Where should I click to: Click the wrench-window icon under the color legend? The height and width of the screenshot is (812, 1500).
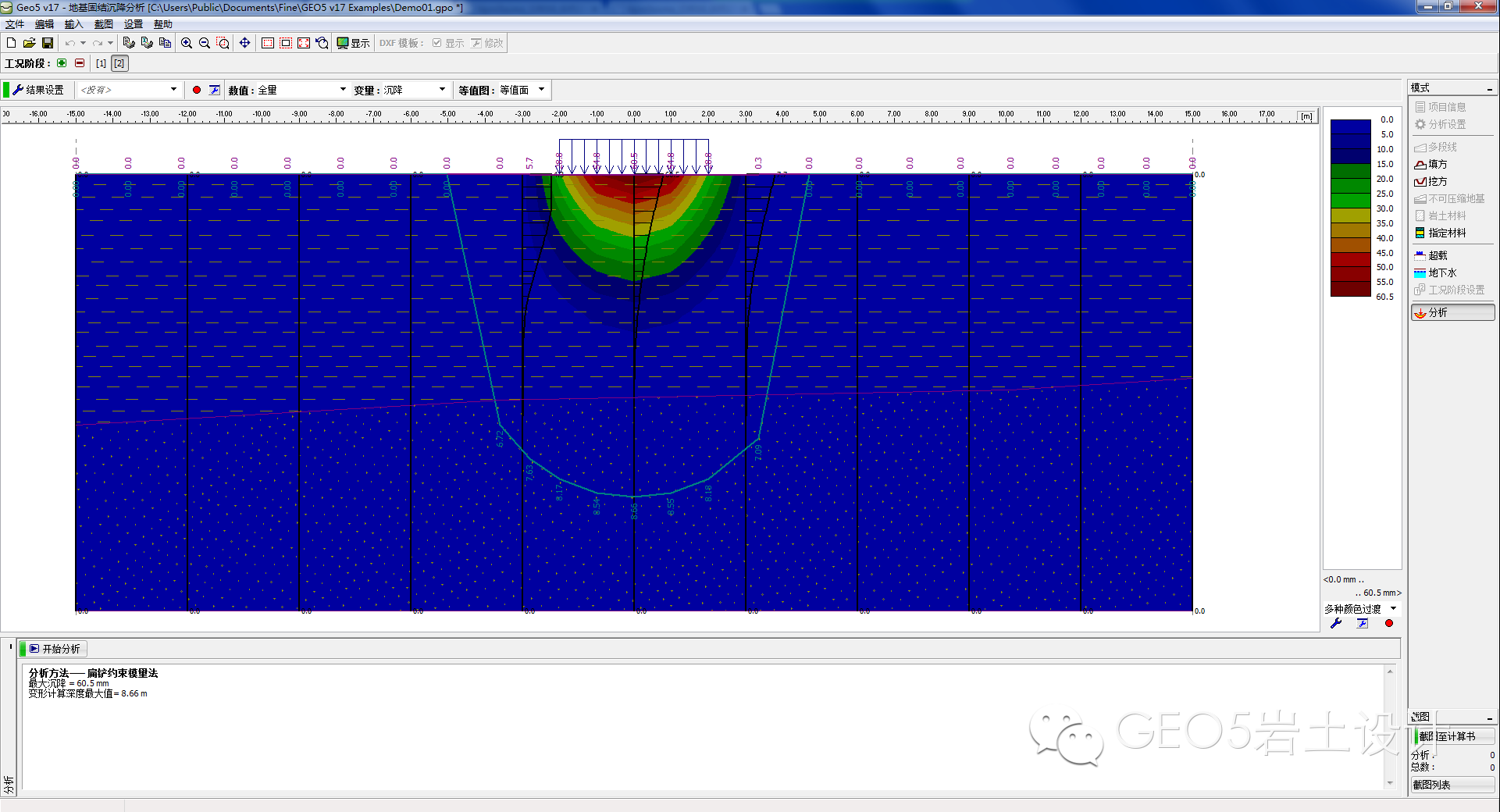[1363, 623]
